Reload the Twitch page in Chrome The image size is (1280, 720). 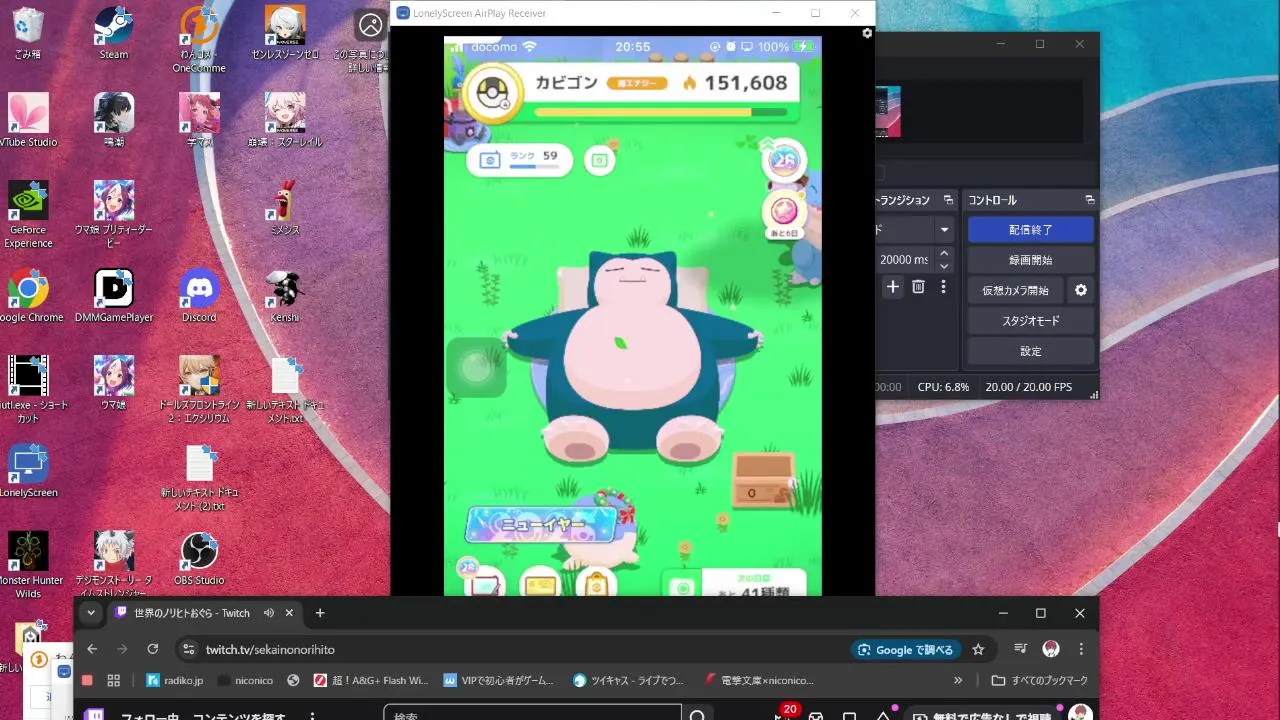153,649
